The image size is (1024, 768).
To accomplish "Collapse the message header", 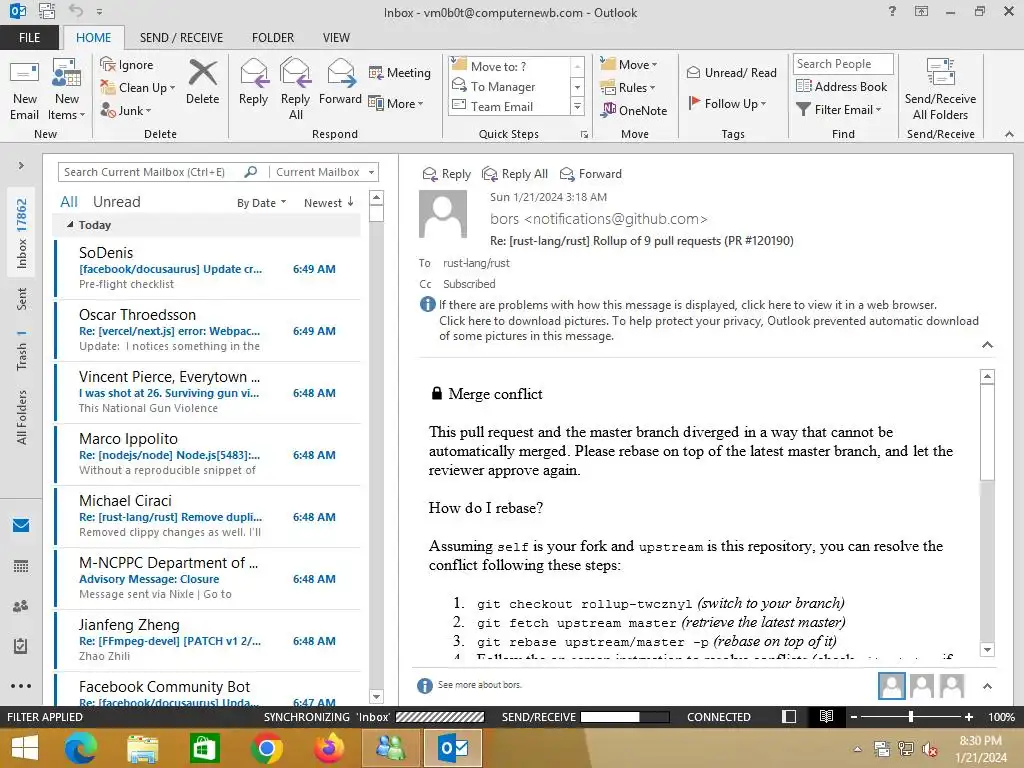I will 987,345.
